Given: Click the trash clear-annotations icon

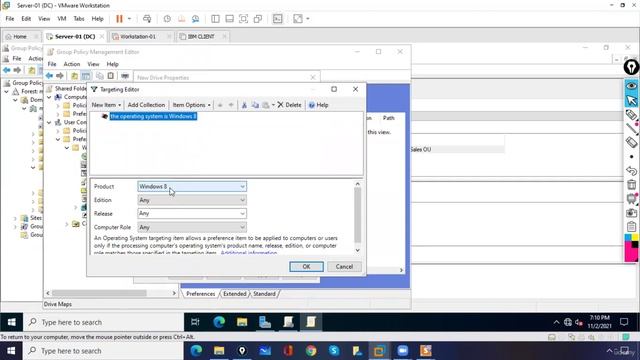Looking at the screenshot, I should pos(631,184).
